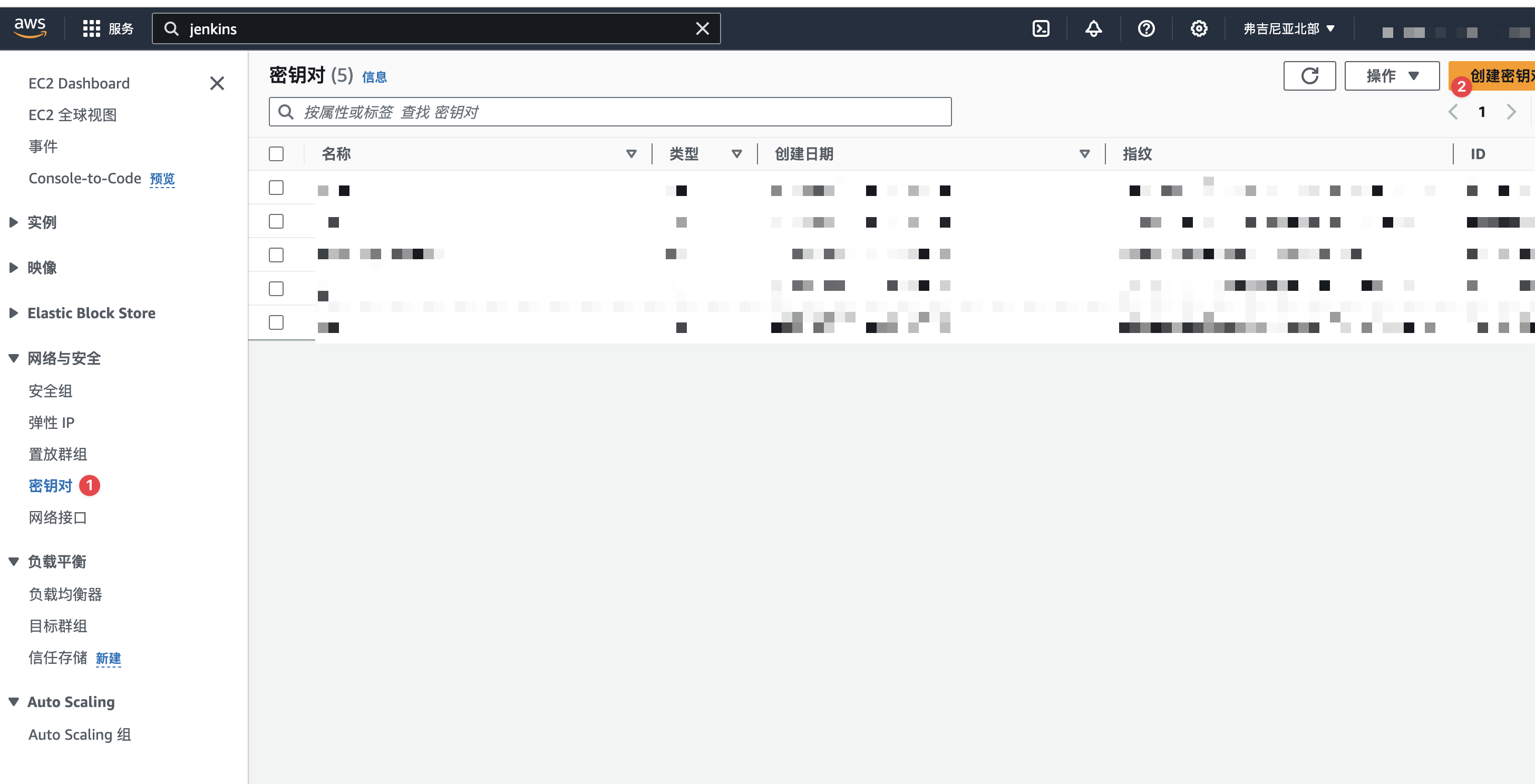Open 弹性 IP in the sidebar
This screenshot has height=784, width=1535.
coord(51,423)
